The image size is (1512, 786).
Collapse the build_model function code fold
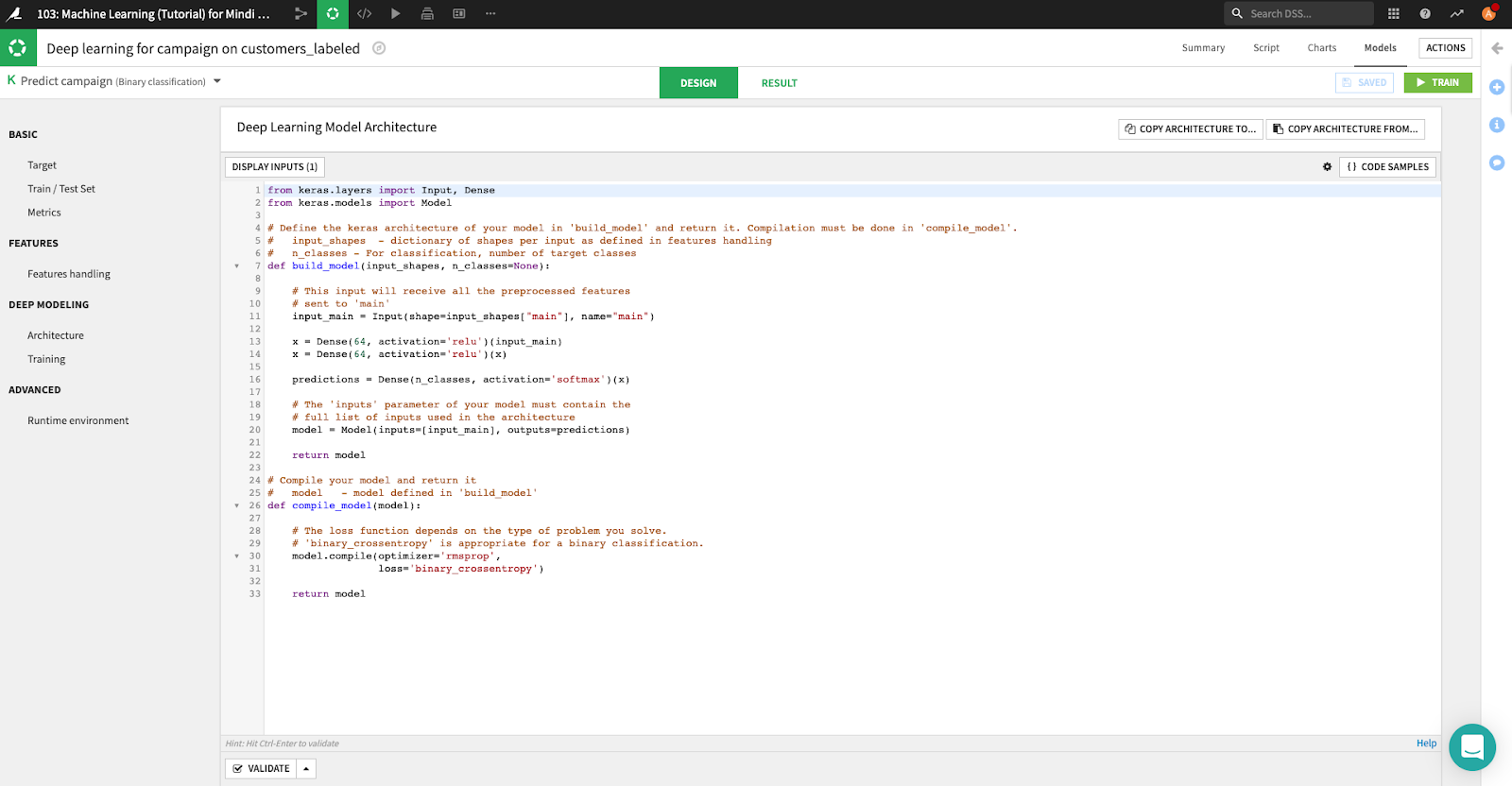pos(237,266)
